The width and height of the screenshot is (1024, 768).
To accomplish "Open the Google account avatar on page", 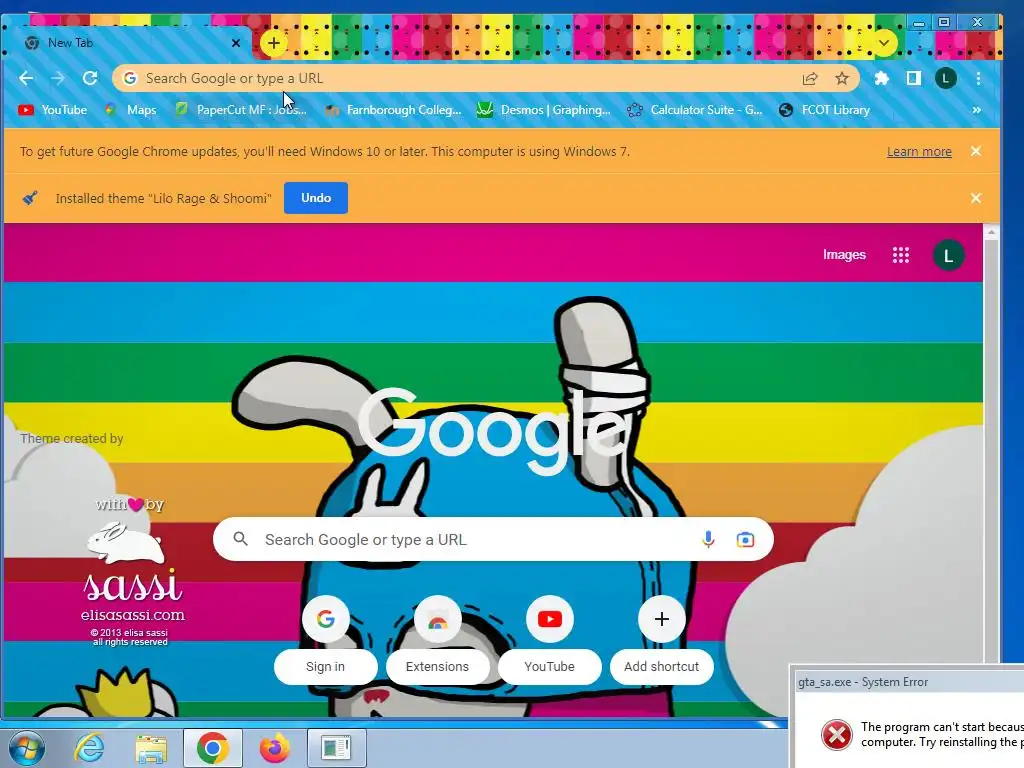I will 948,255.
